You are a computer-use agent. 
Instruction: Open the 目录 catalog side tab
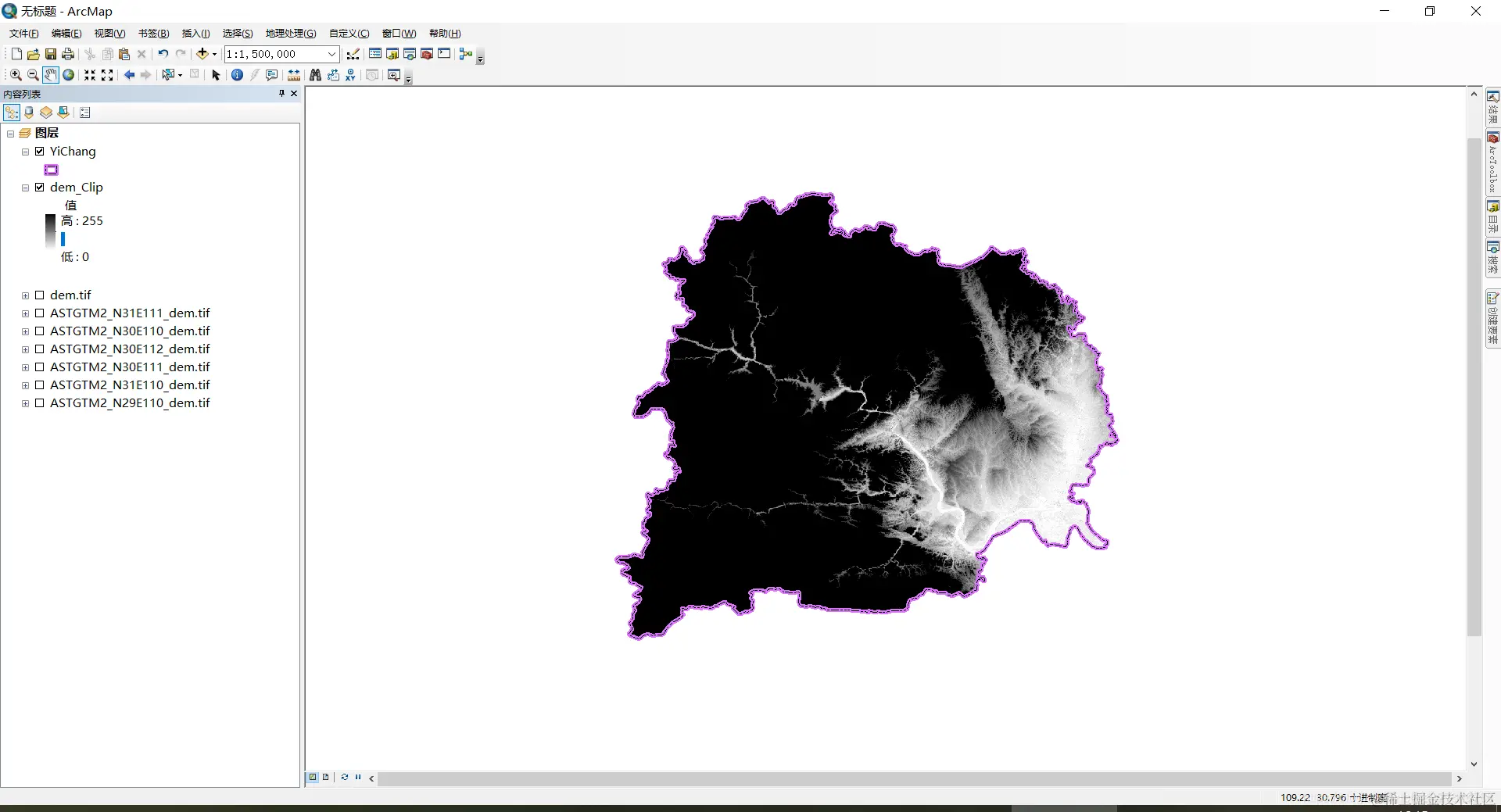(x=1493, y=218)
